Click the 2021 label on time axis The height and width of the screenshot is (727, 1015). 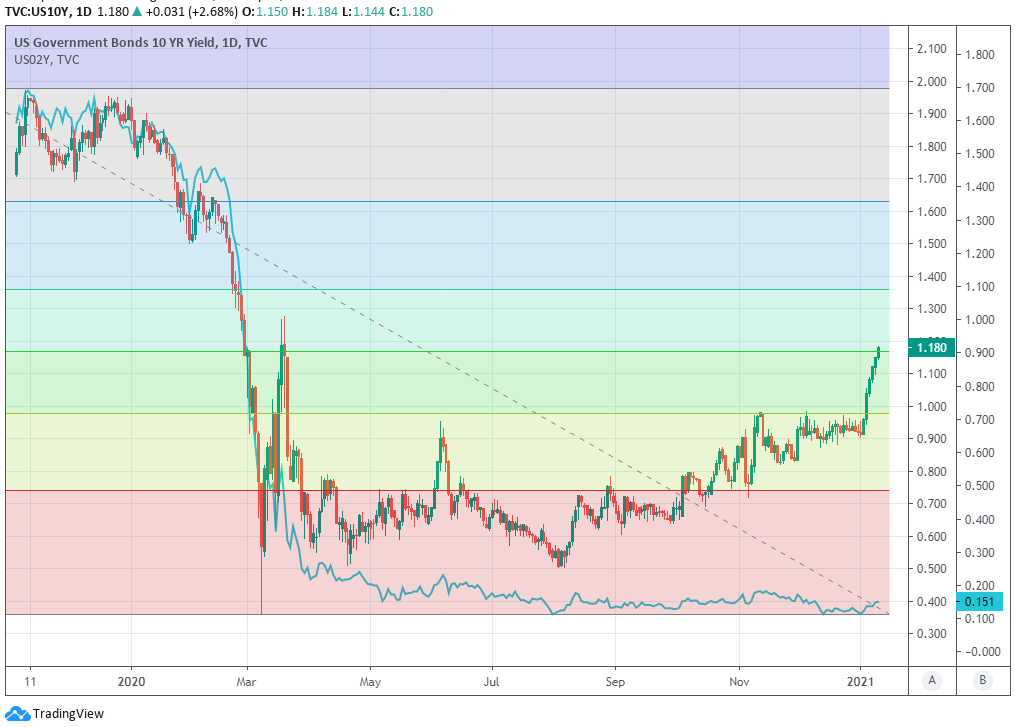pos(861,681)
